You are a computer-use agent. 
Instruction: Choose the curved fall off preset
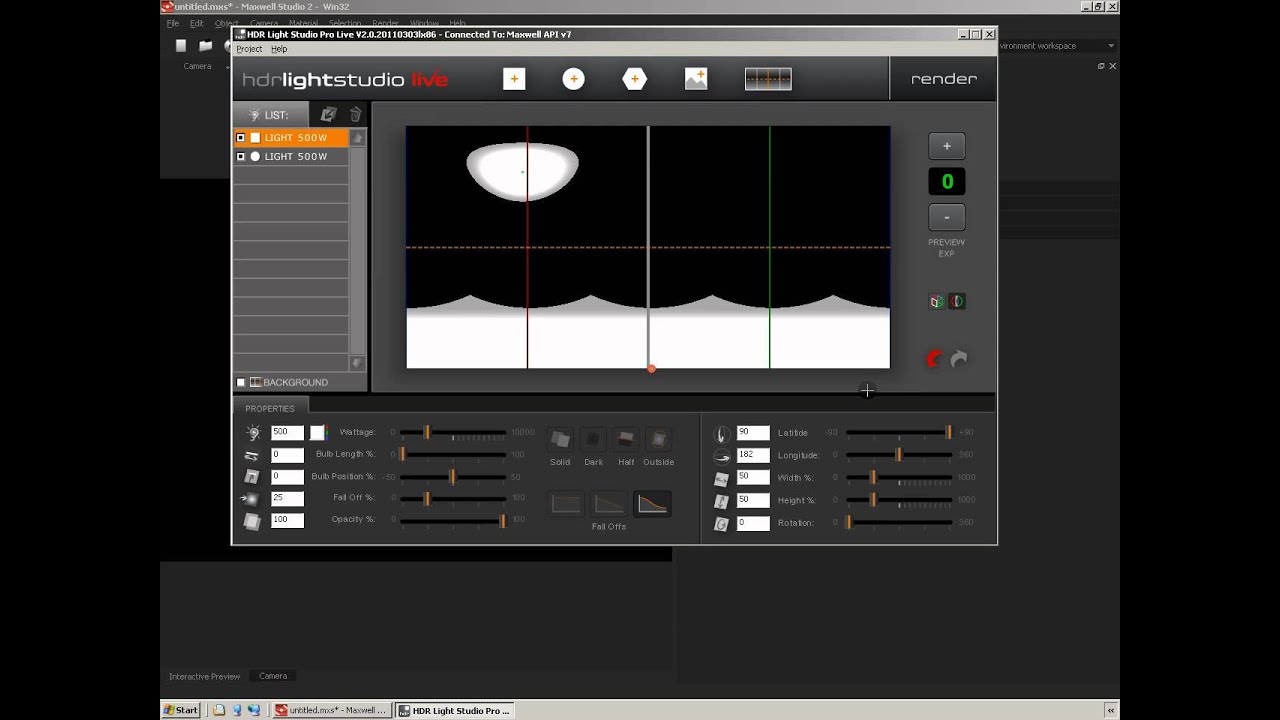(652, 504)
